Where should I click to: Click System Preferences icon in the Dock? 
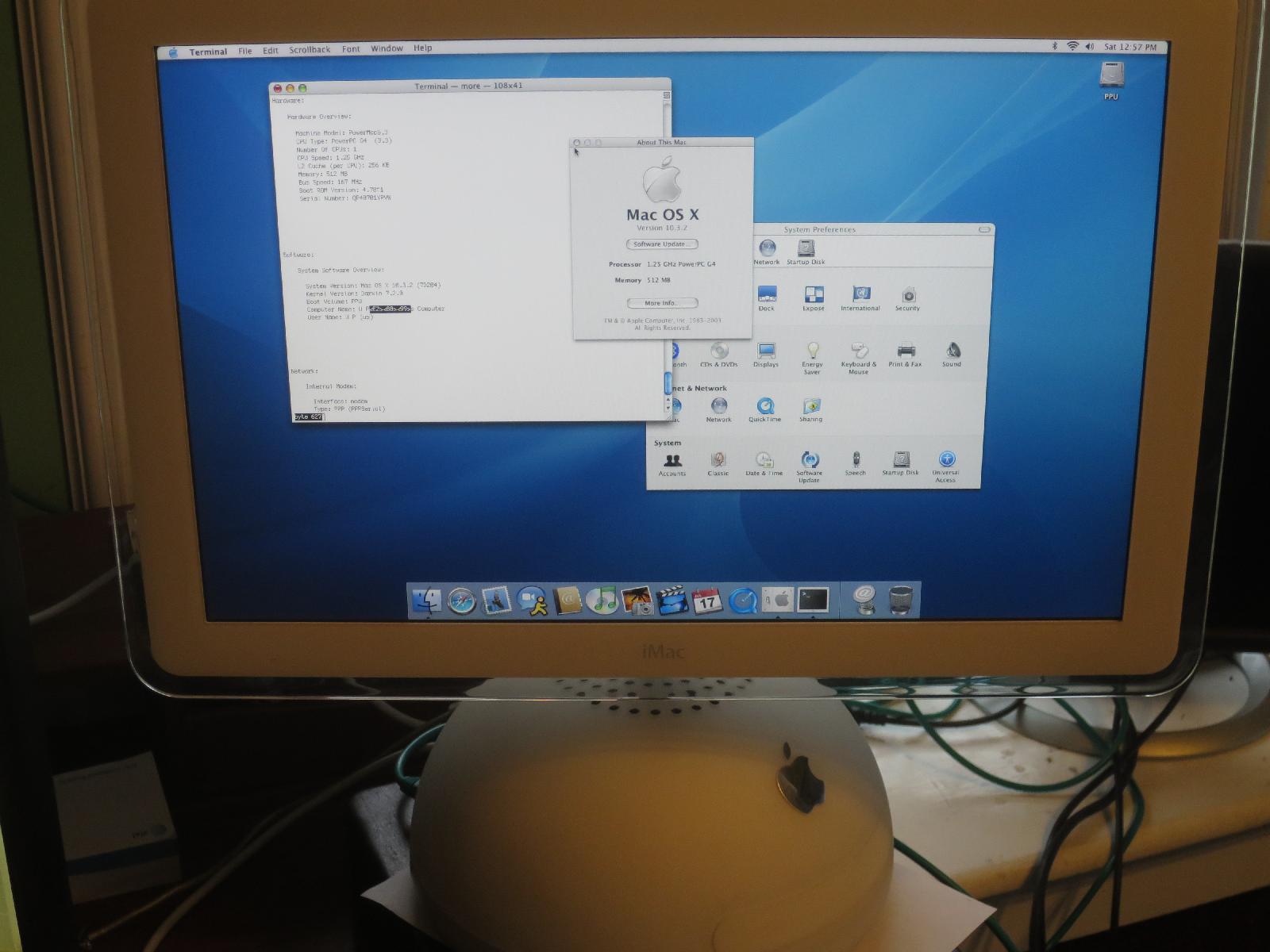(x=778, y=601)
